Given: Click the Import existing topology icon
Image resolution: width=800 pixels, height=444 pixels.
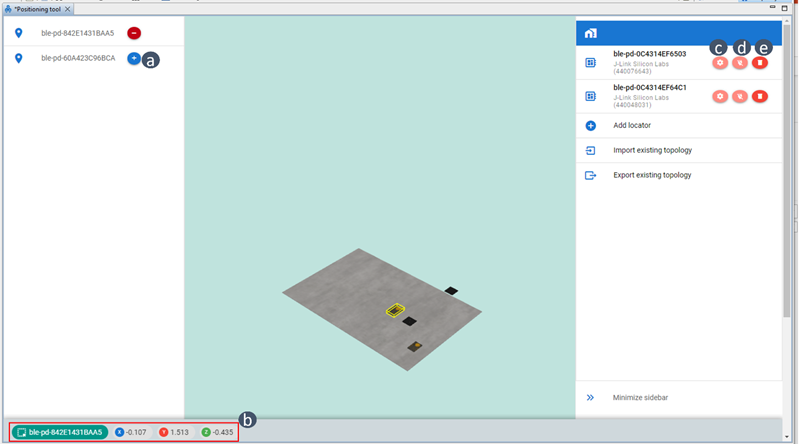Looking at the screenshot, I should coord(590,151).
